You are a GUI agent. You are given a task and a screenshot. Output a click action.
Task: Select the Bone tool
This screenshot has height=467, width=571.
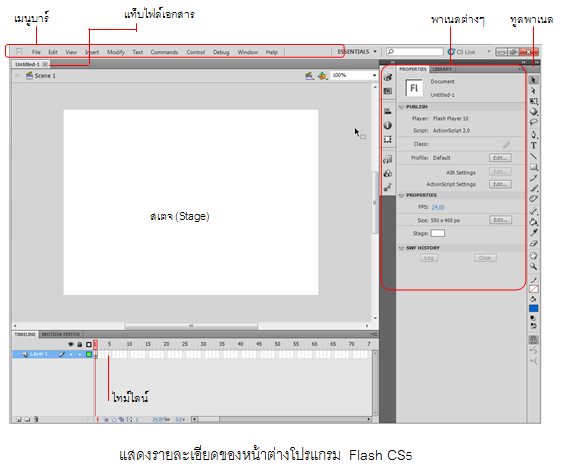tap(533, 211)
